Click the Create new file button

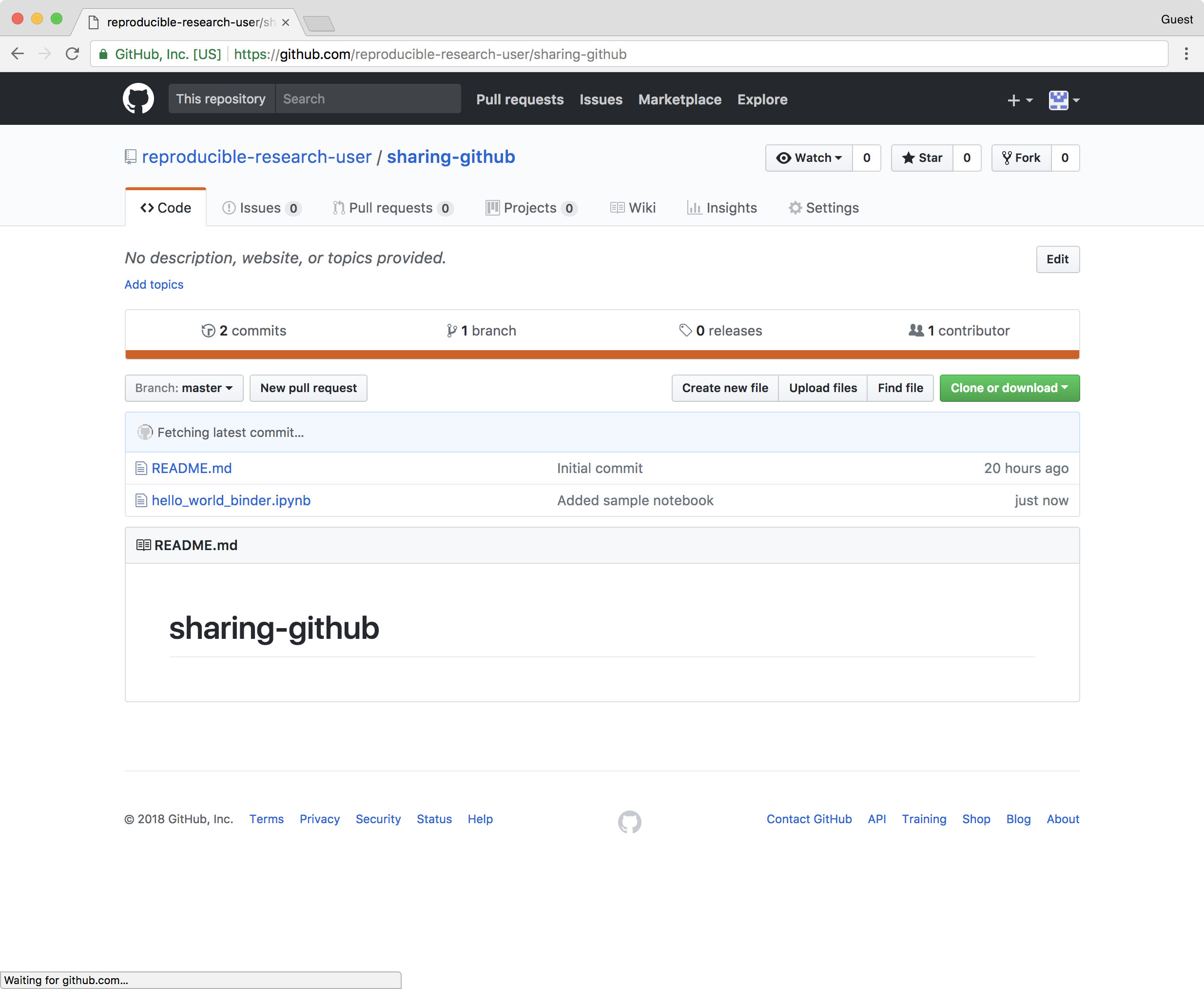pos(725,388)
